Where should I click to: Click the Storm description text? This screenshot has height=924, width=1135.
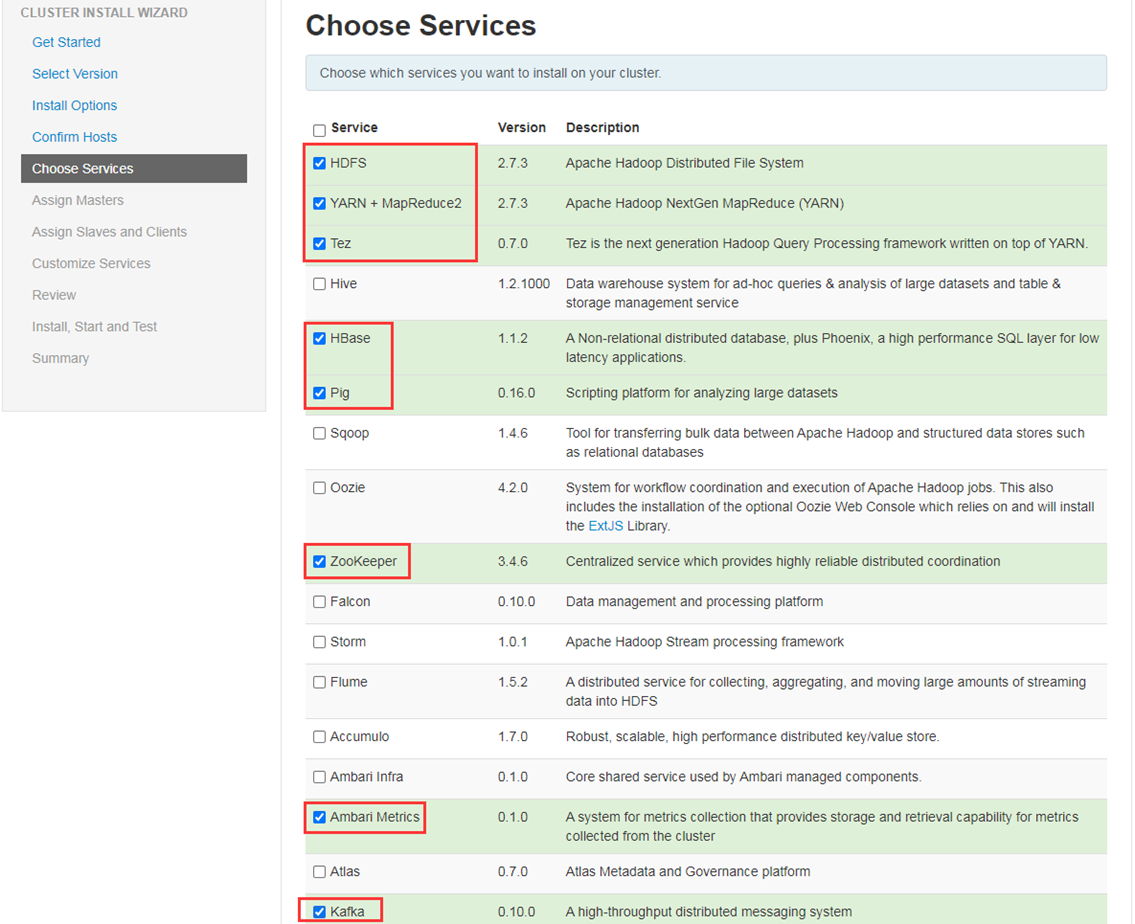point(704,642)
